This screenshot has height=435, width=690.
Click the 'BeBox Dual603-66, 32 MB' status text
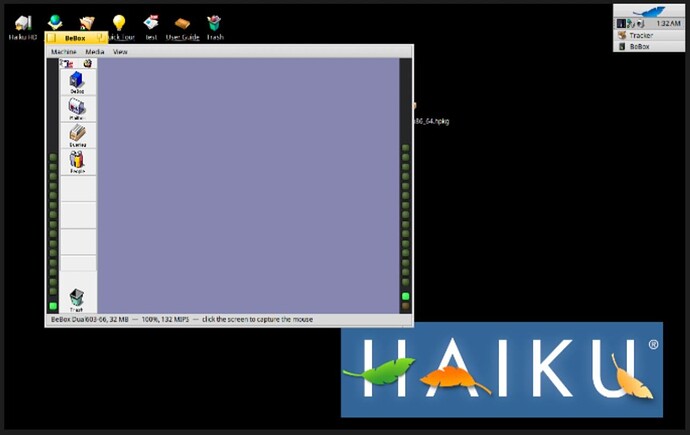click(x=90, y=319)
